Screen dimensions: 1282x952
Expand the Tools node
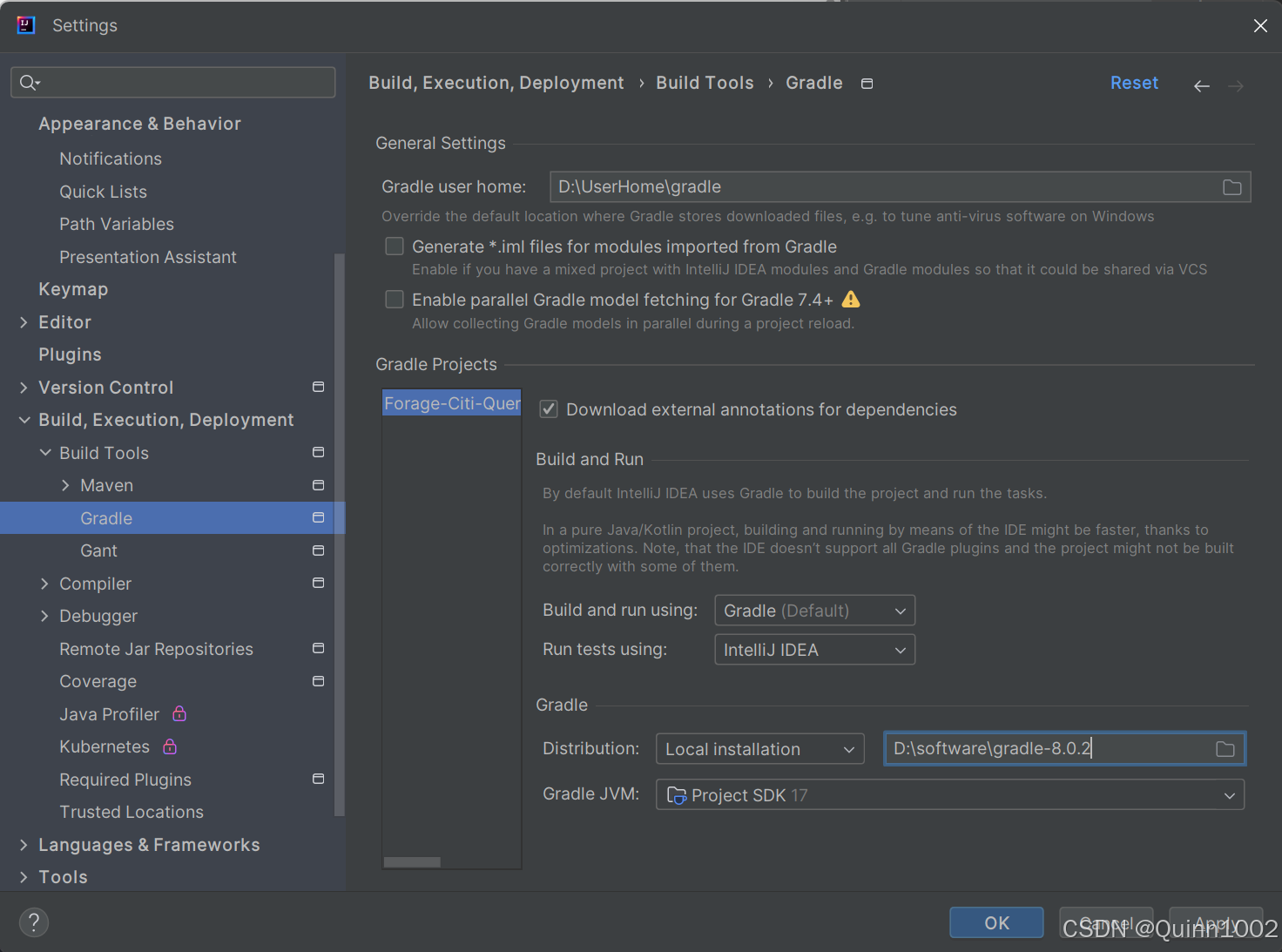(24, 877)
